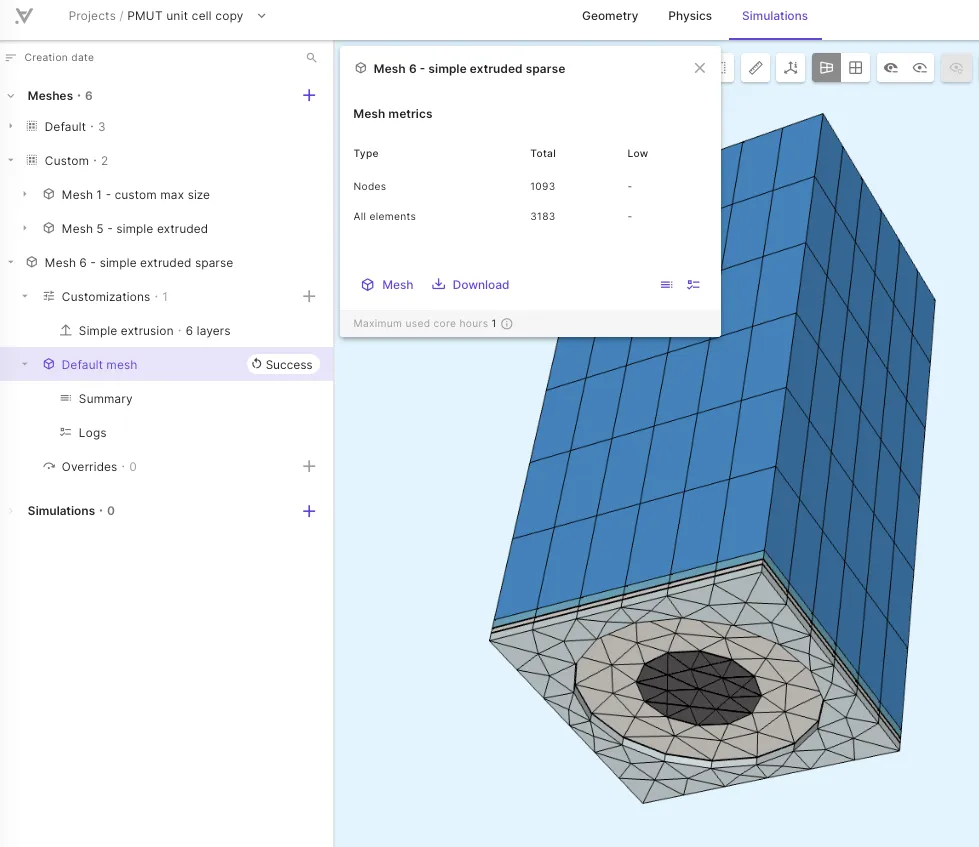The height and width of the screenshot is (847, 979).
Task: Toggle perspective view mode
Action: pyautogui.click(x=826, y=67)
